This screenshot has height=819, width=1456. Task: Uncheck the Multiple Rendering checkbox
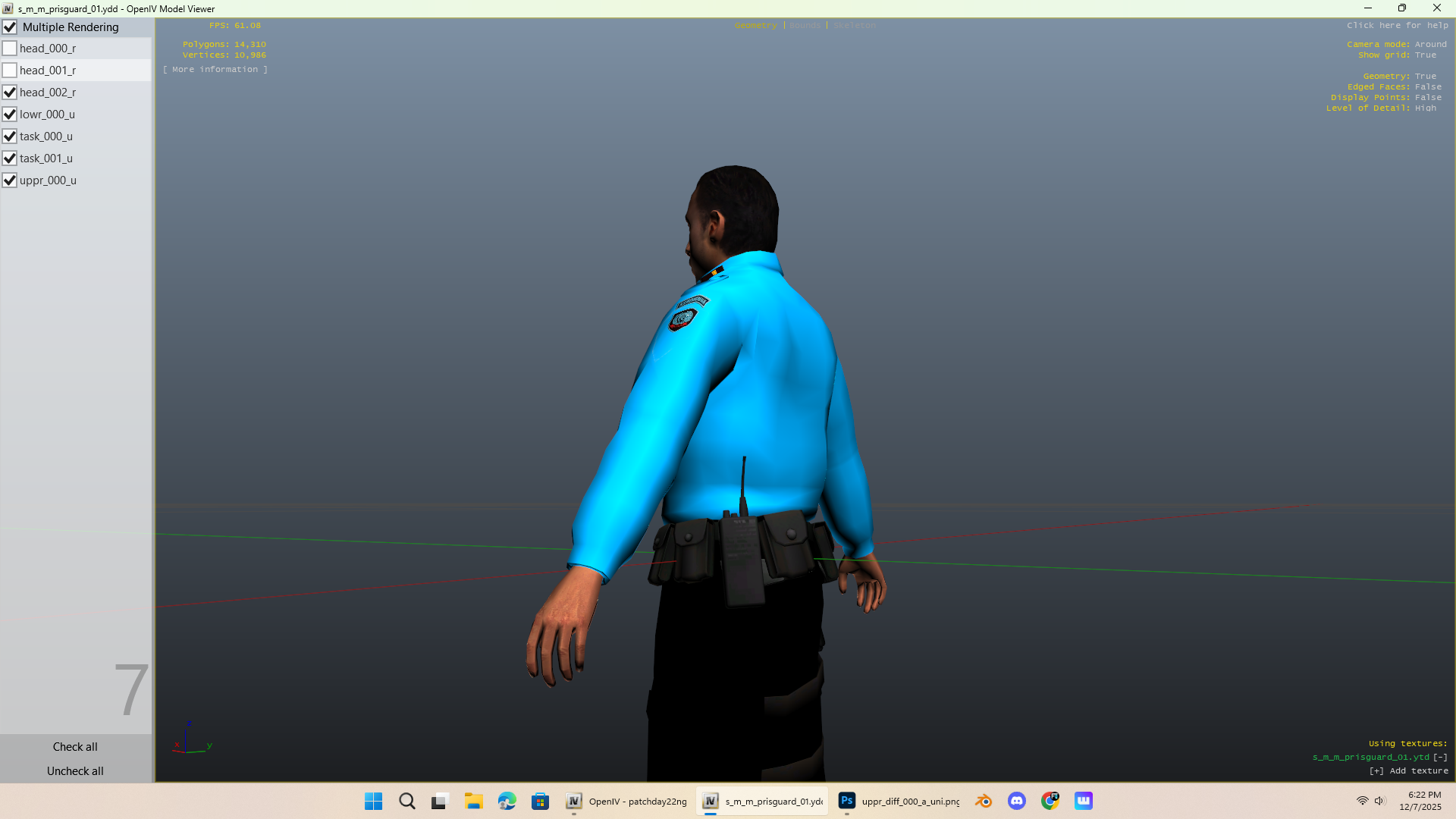pos(10,27)
